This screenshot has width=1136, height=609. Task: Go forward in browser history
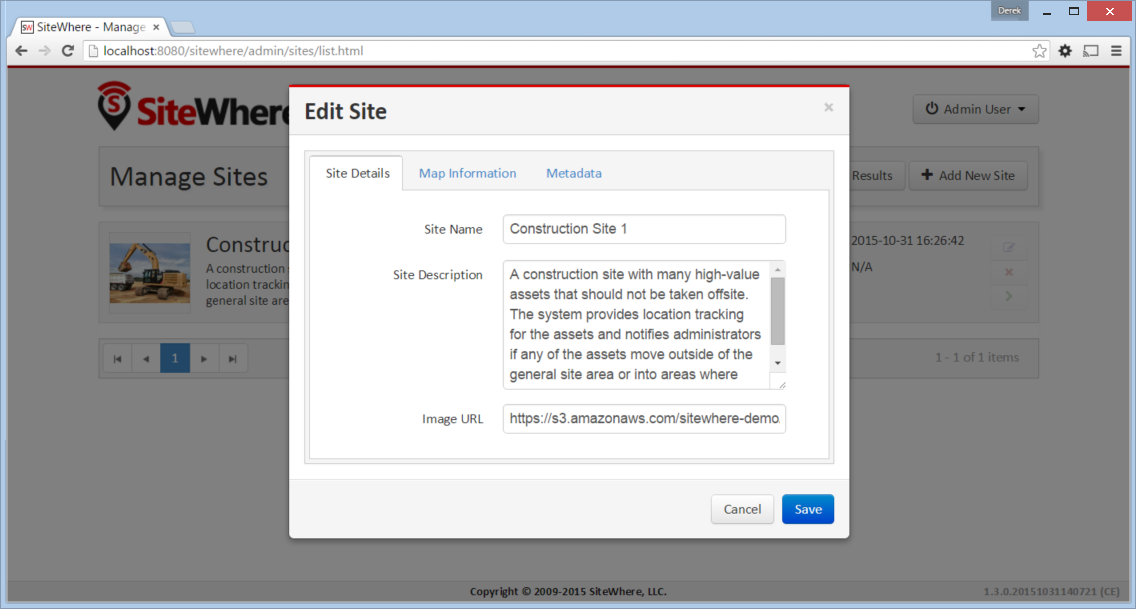45,51
